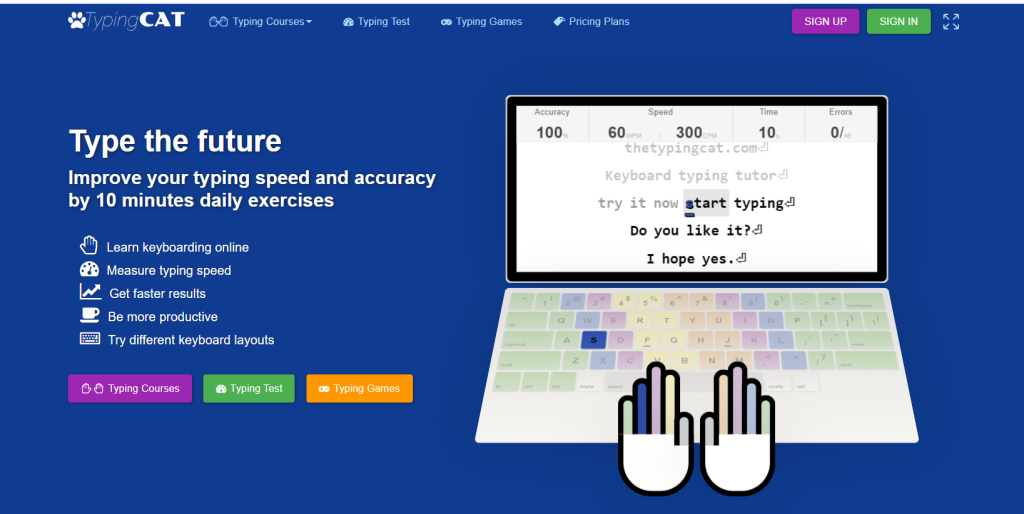Click the J key on illustrated keyboard
The image size is (1024, 514).
pyautogui.click(x=728, y=340)
